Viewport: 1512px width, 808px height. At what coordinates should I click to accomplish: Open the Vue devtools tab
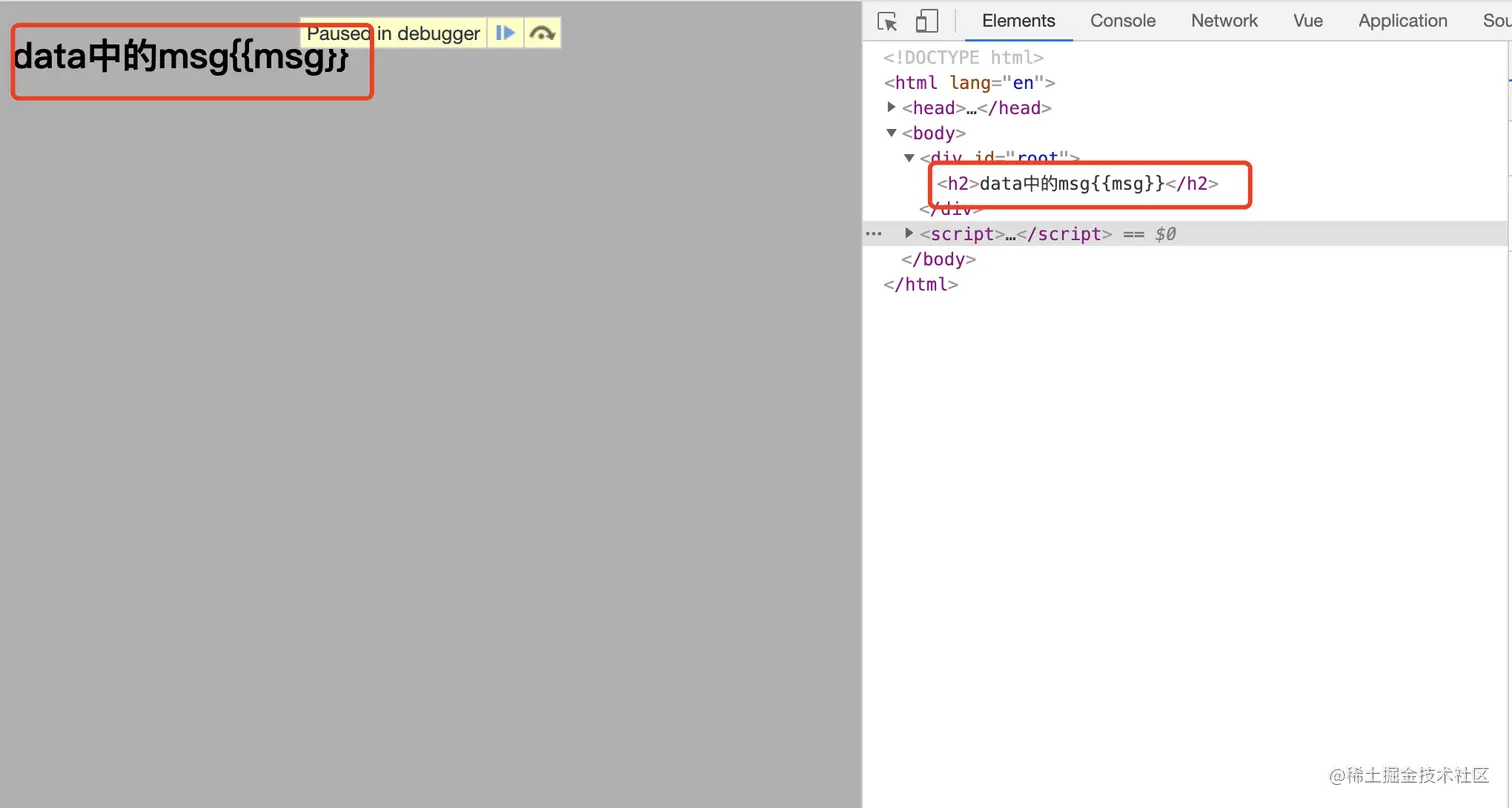point(1308,21)
